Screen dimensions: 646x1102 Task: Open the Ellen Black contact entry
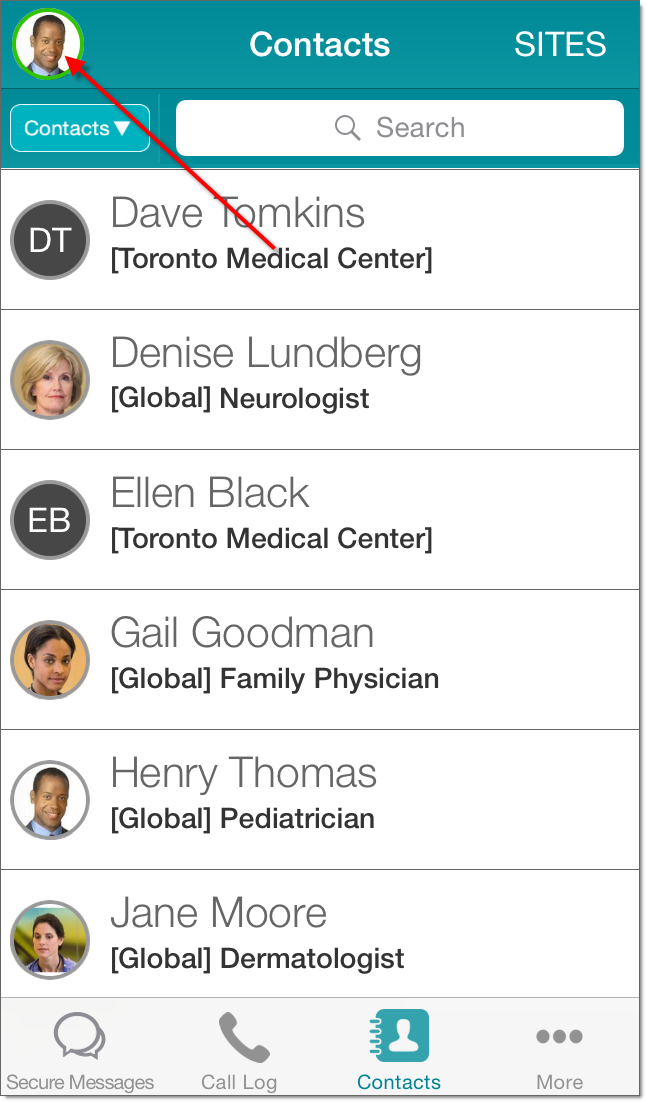click(210, 493)
